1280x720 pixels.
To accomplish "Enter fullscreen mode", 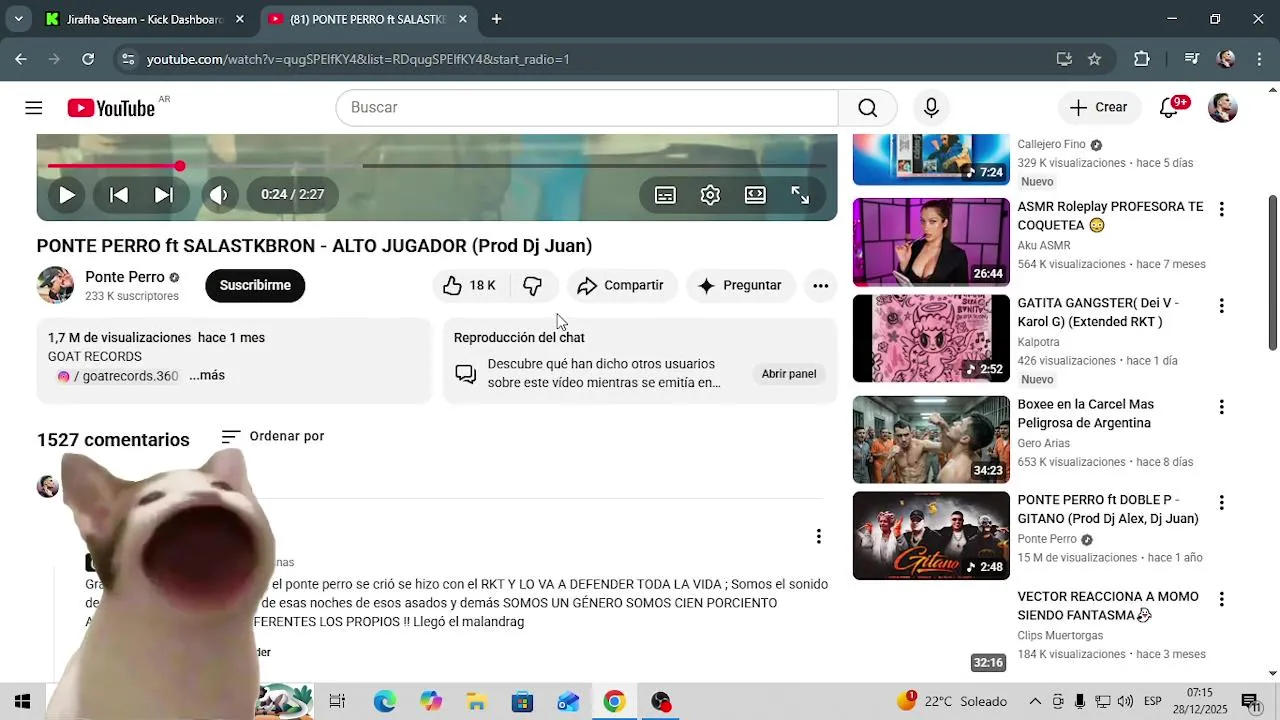I will point(800,195).
